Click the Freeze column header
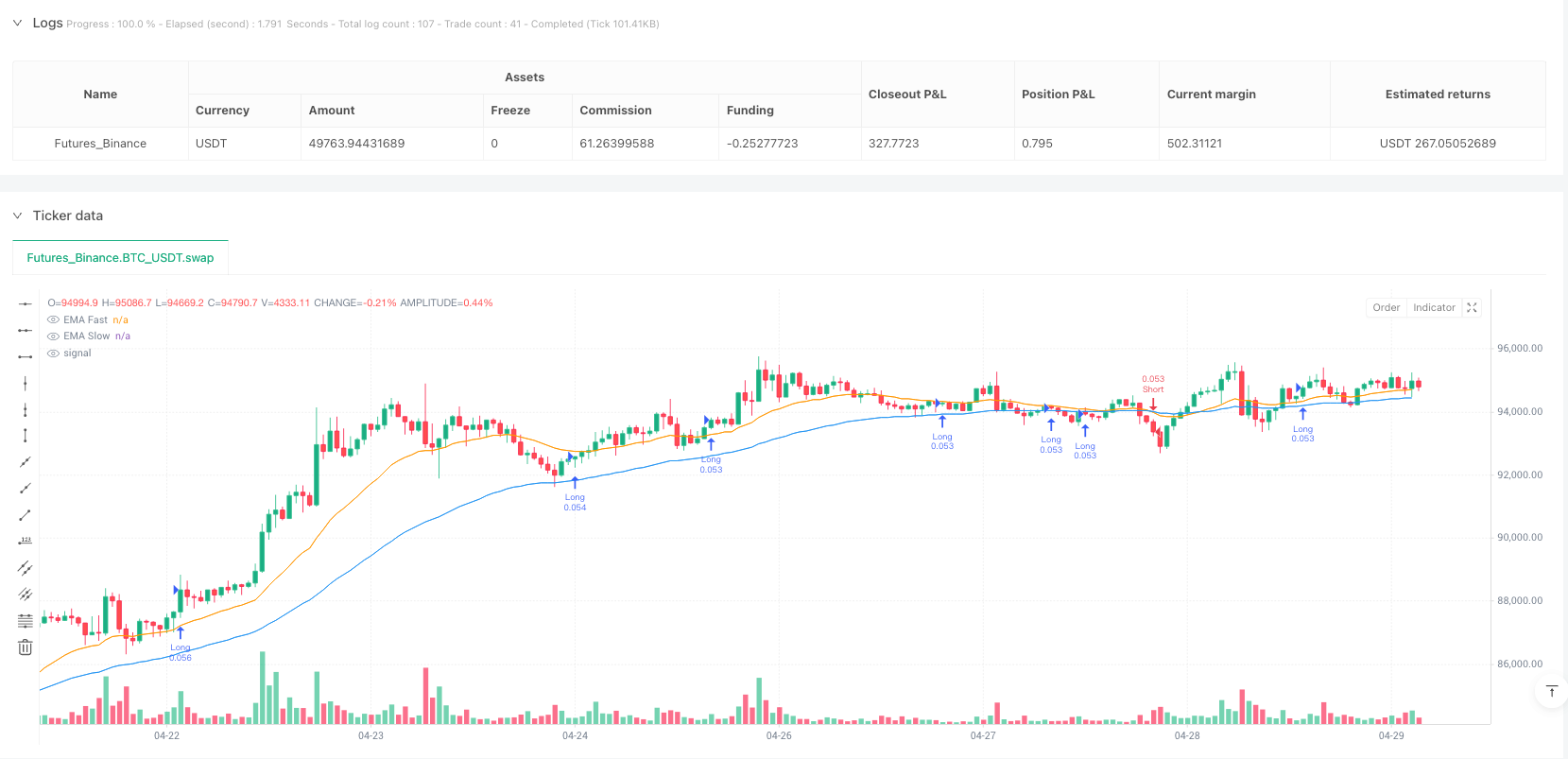Viewport: 1568px width, 759px height. tap(528, 111)
